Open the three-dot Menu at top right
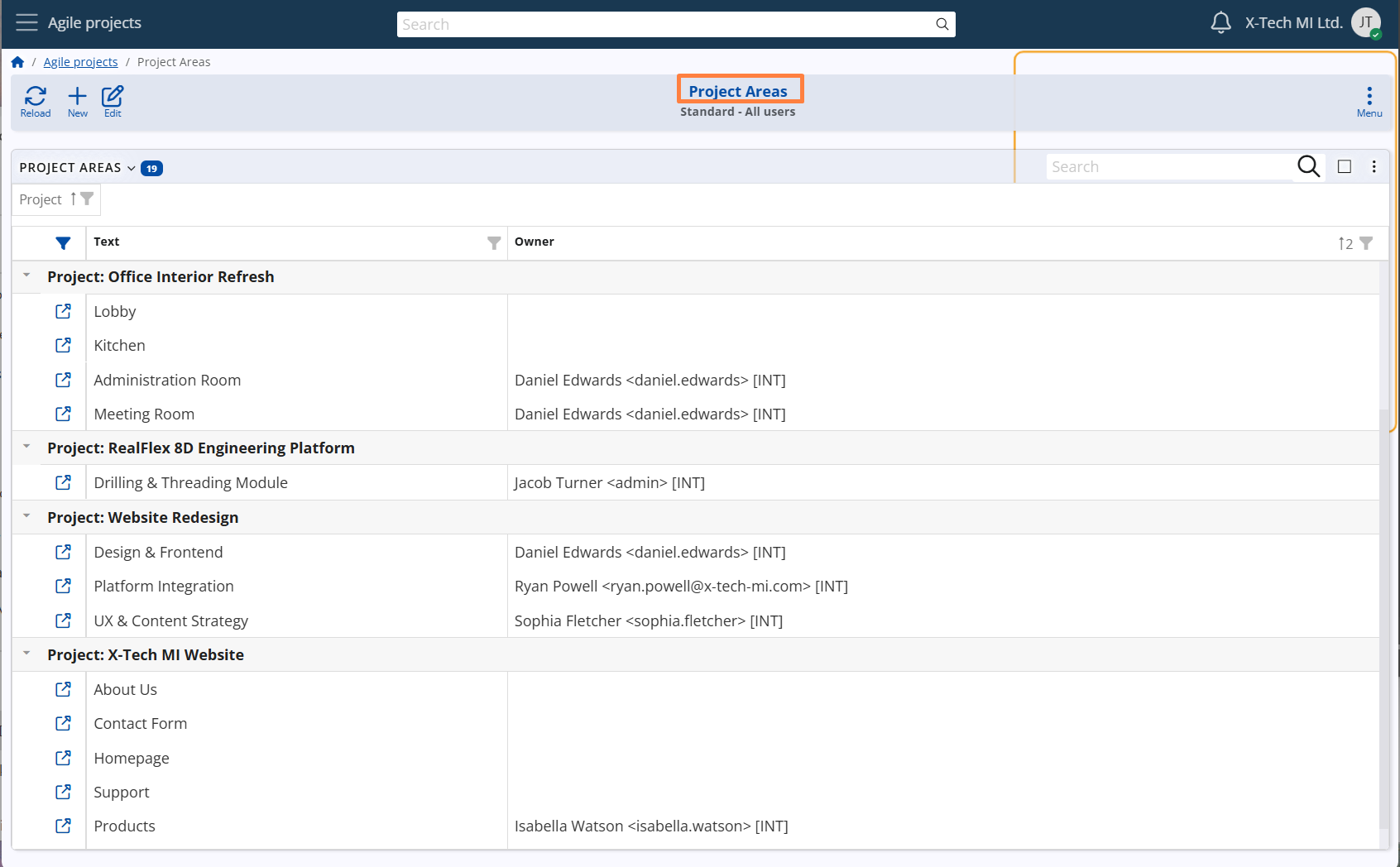This screenshot has height=867, width=1400. pos(1369,101)
